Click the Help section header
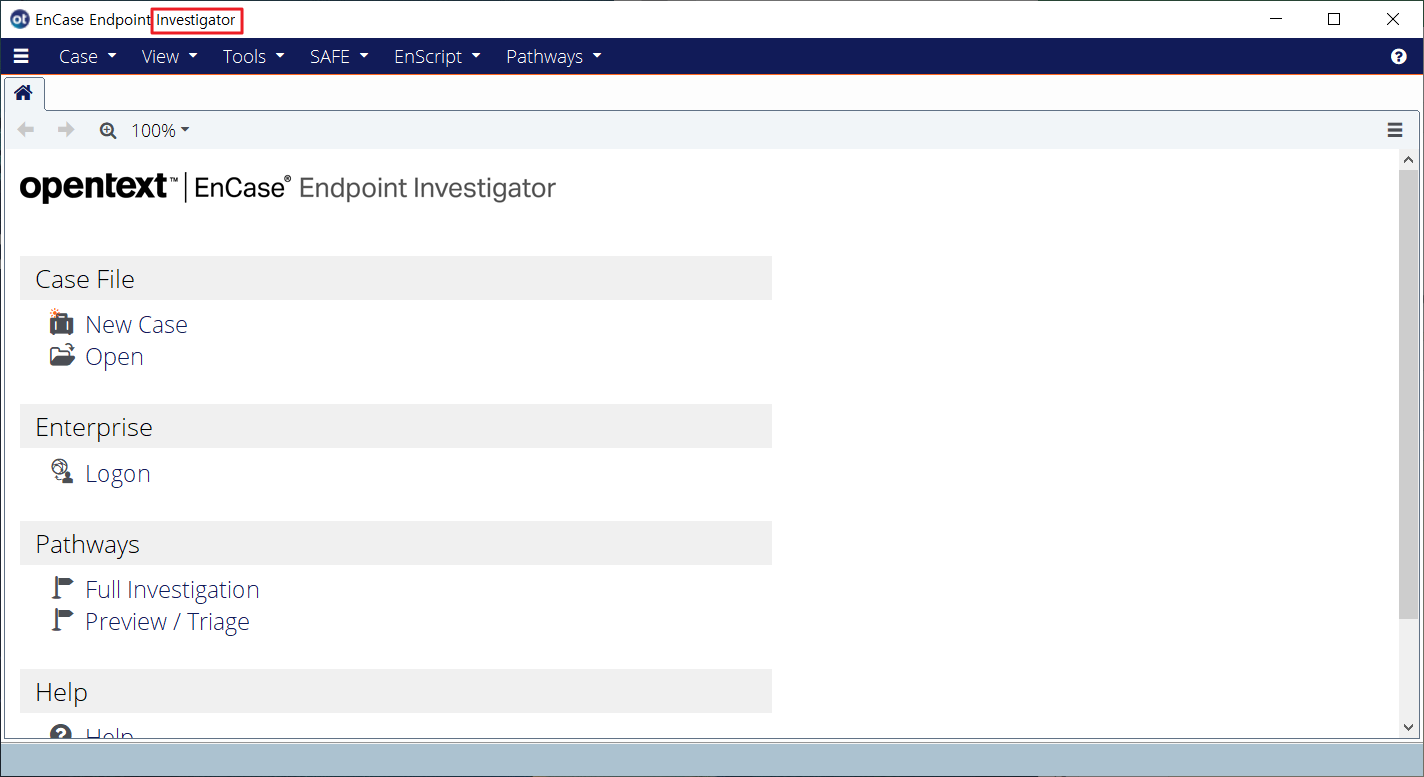 [x=396, y=691]
